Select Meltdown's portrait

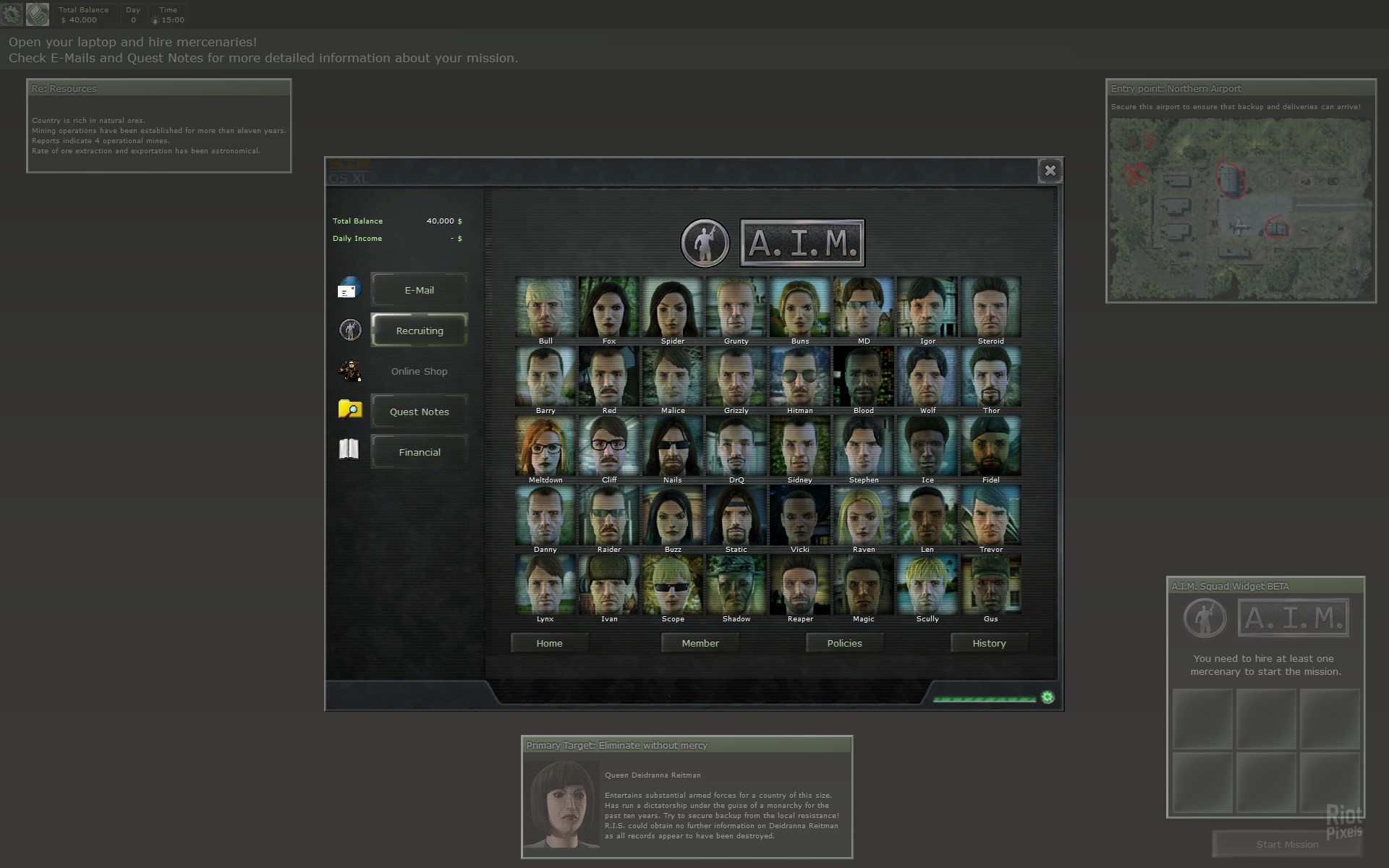(545, 446)
